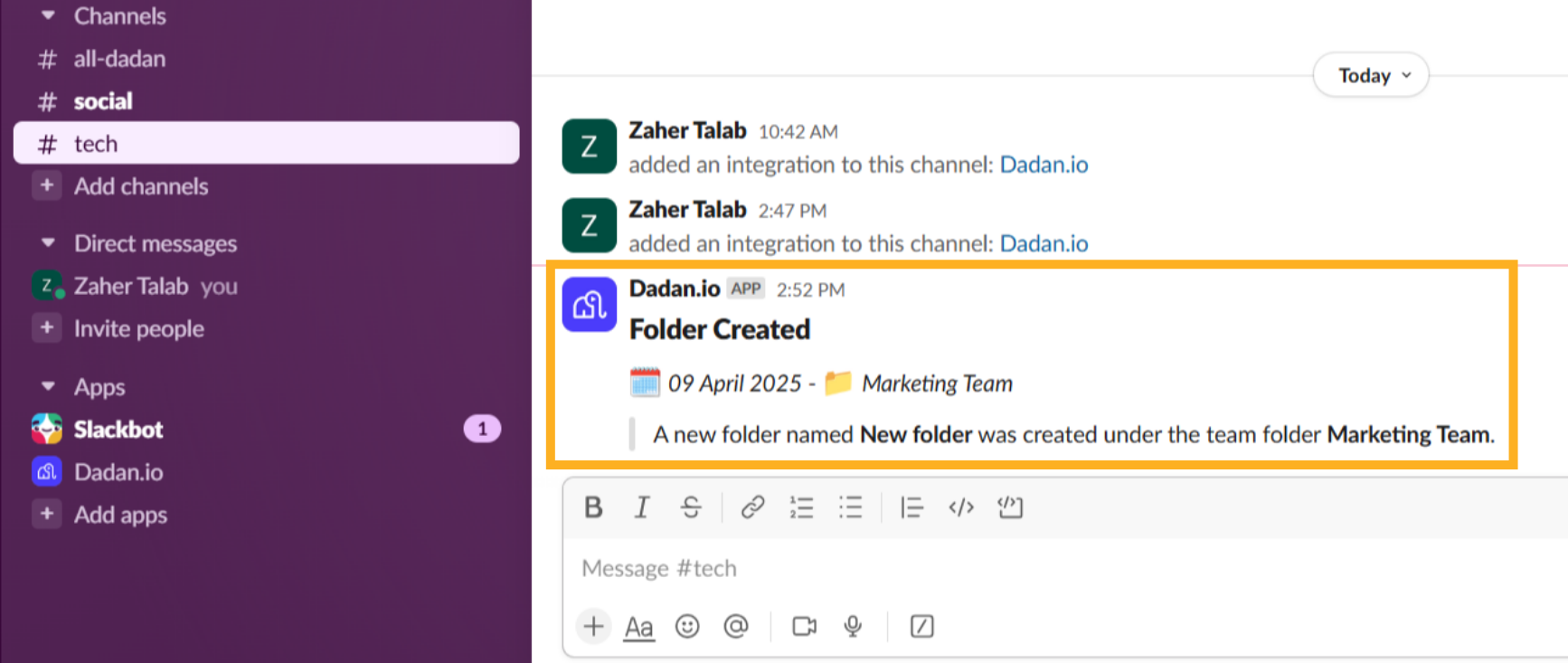Viewport: 1568px width, 663px height.
Task: Start a bulleted list
Action: tap(850, 507)
